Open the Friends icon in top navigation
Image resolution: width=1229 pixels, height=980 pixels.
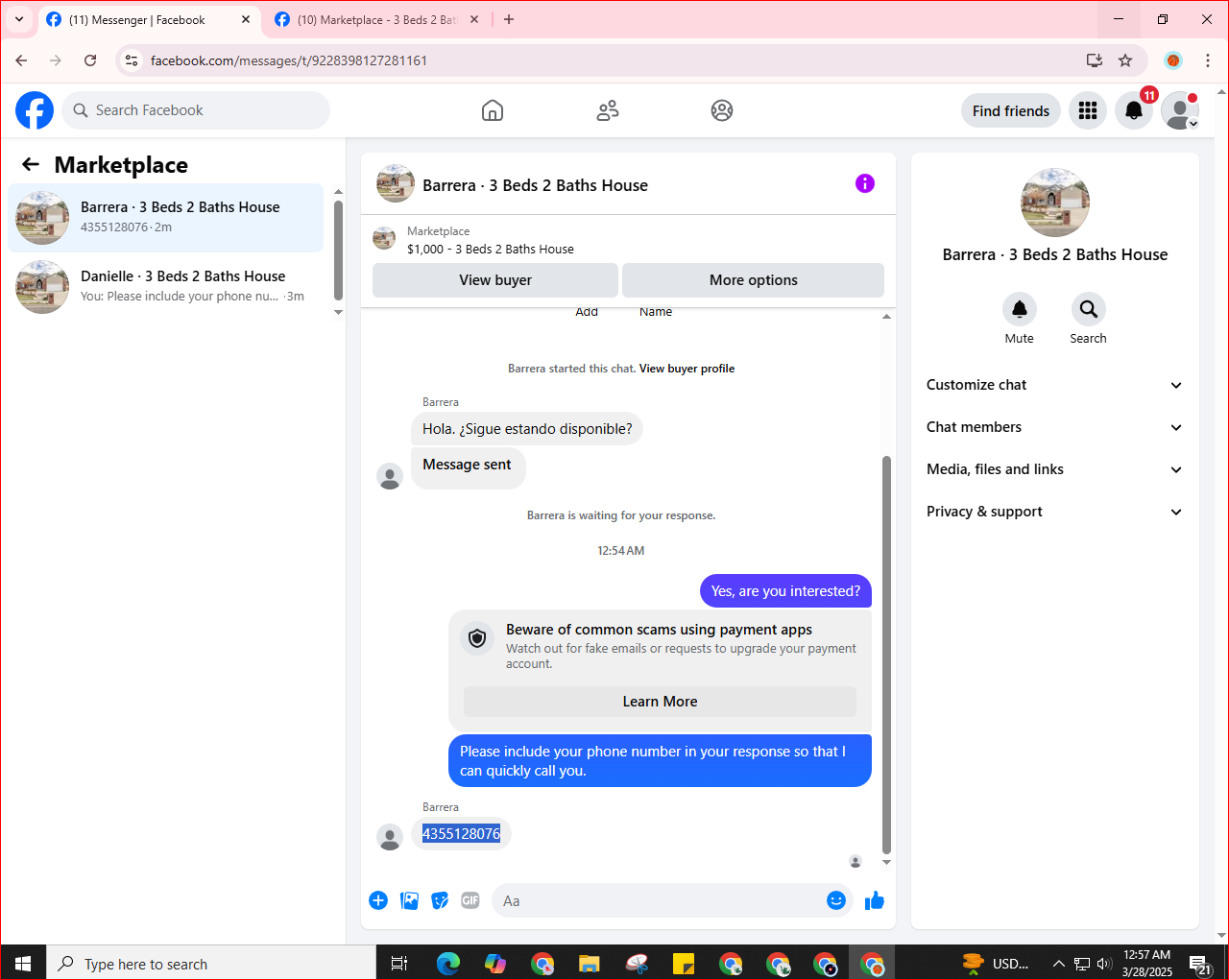click(608, 110)
